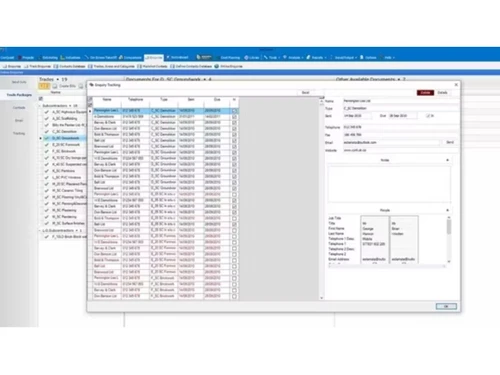The width and height of the screenshot is (500, 375).
Task: Open Trades, Areas and Categories icon
Action: point(90,66)
